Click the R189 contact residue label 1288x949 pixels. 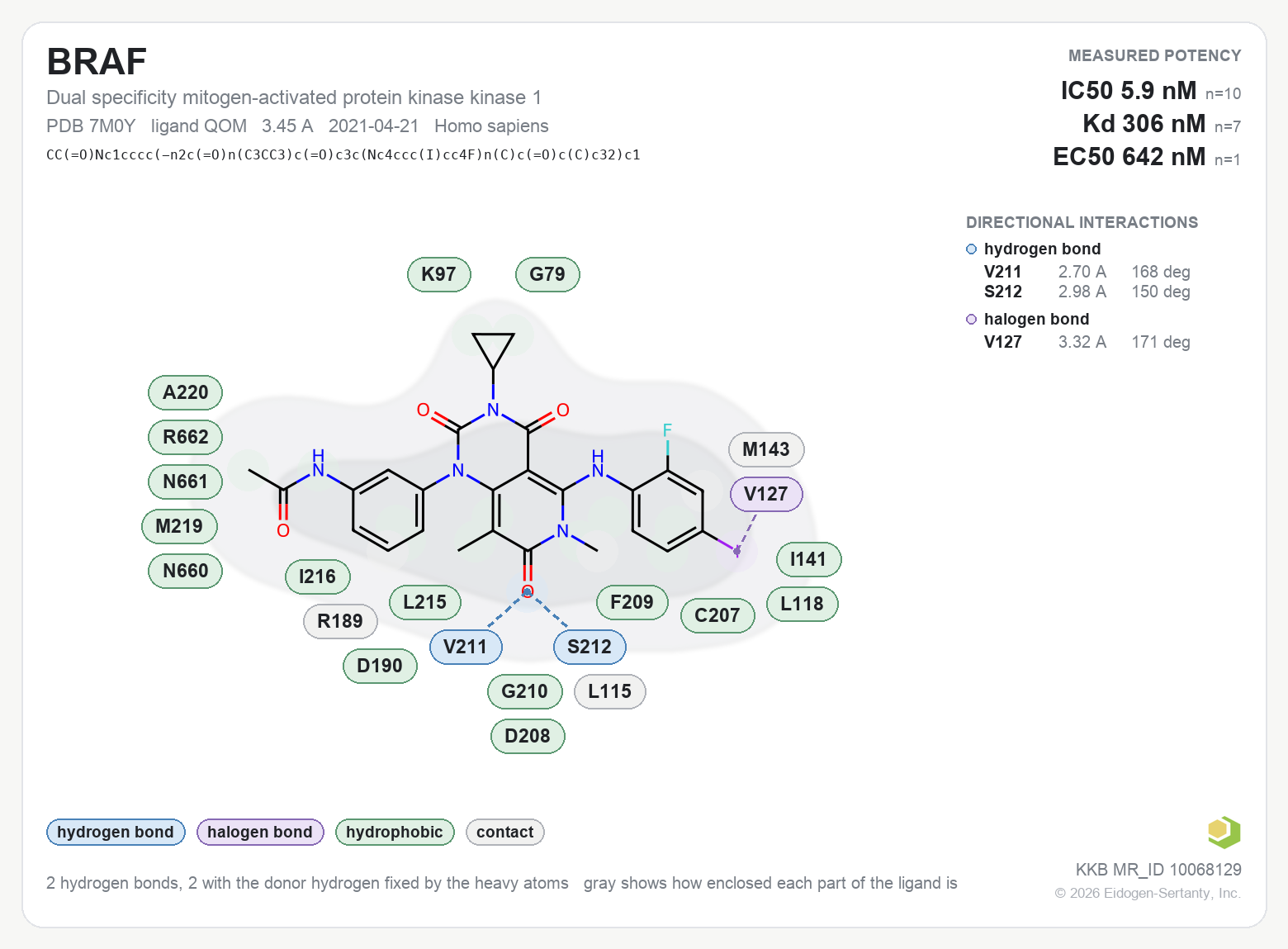(340, 621)
